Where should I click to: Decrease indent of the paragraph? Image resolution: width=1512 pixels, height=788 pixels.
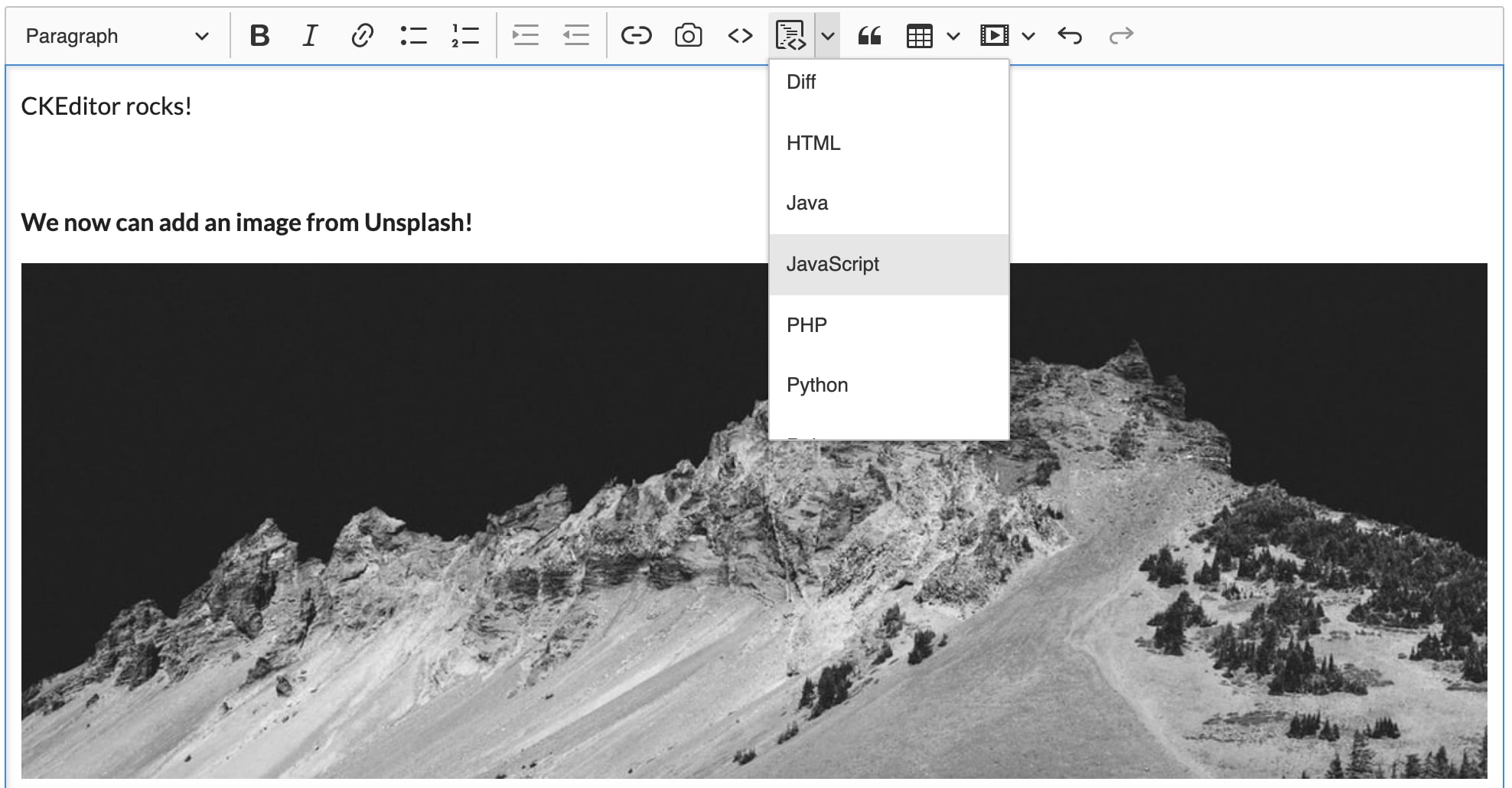[x=576, y=36]
